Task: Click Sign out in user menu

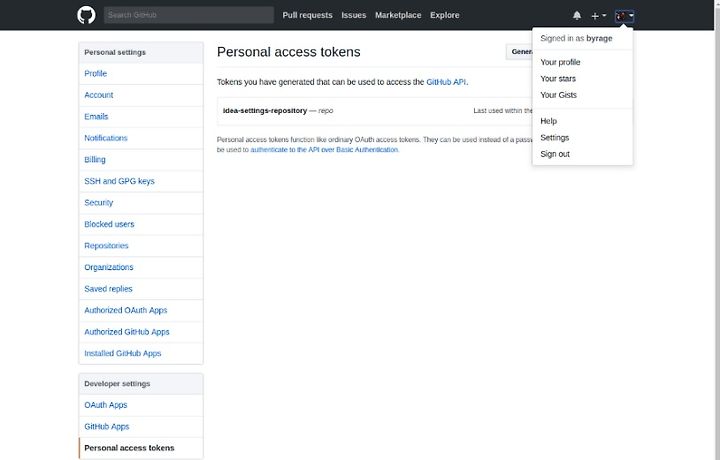Action: [x=582, y=154]
